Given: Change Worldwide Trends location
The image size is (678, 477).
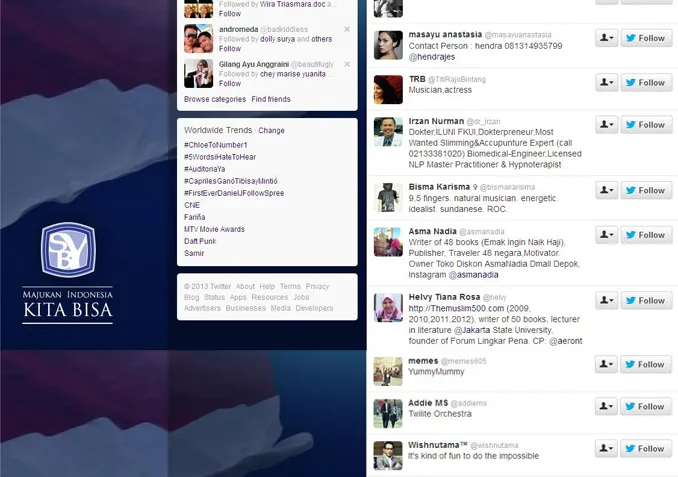Looking at the screenshot, I should (x=272, y=131).
